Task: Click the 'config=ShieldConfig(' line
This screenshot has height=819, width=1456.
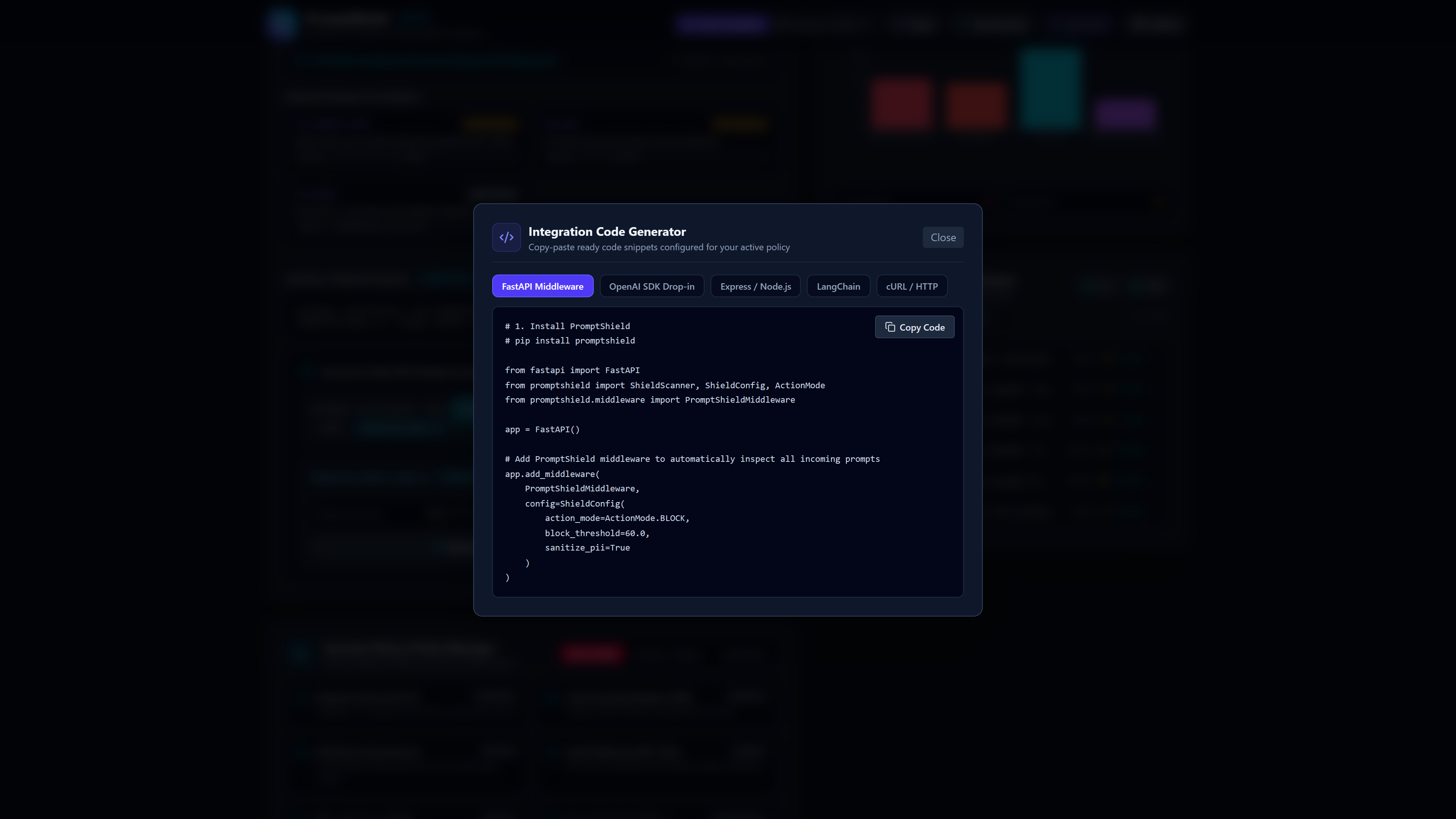Action: [x=575, y=504]
